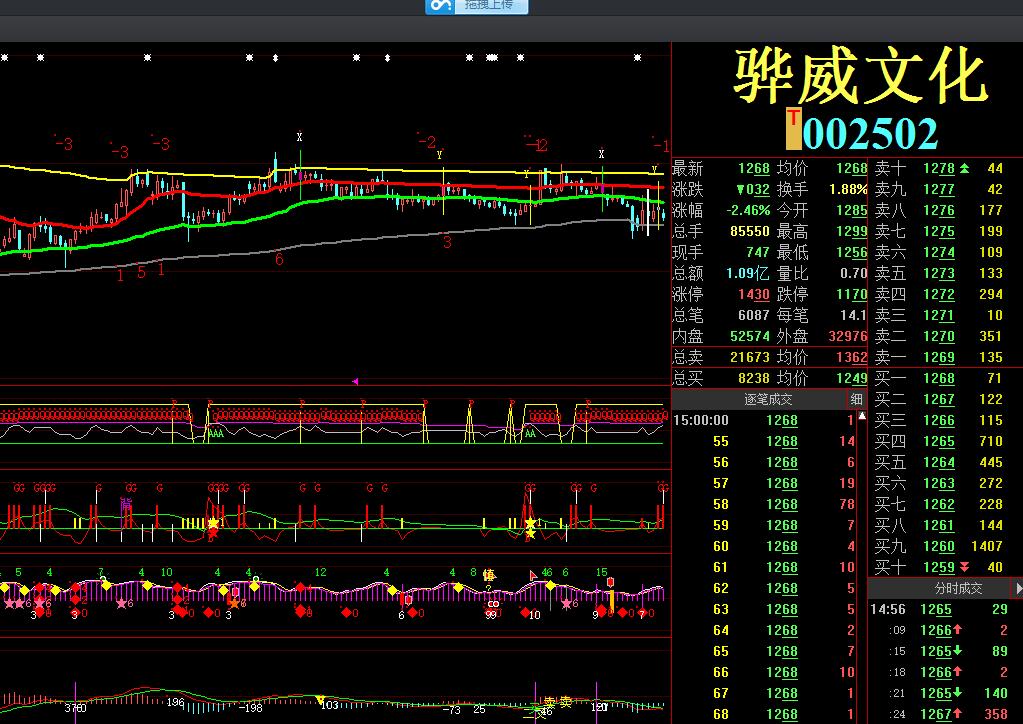Click the scroll-up arrow of the 逐笔成交 list
This screenshot has width=1023, height=724.
tap(862, 416)
